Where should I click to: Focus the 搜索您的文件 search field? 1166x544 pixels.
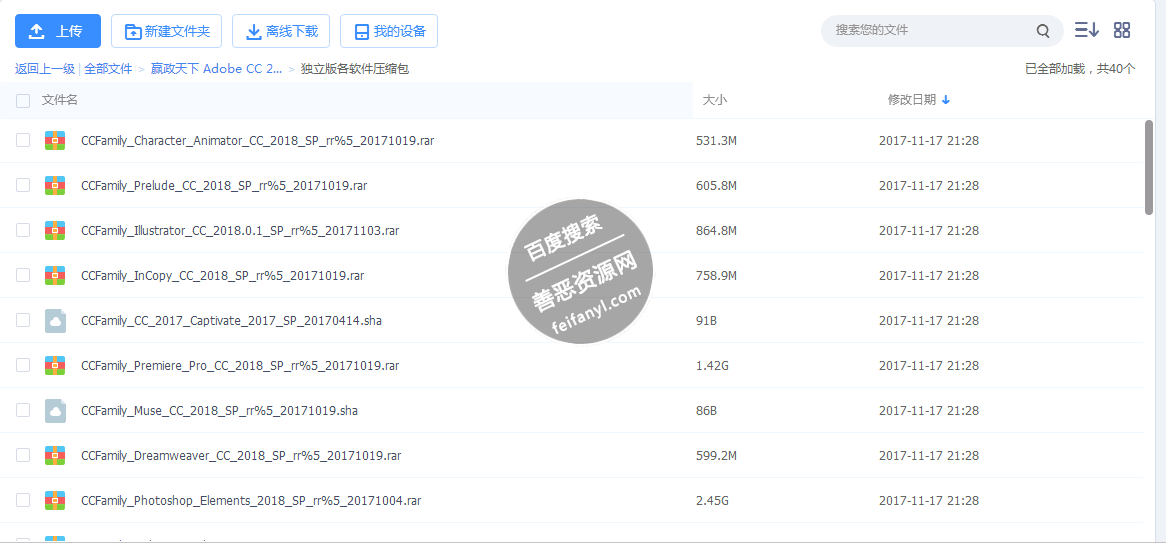(x=925, y=31)
